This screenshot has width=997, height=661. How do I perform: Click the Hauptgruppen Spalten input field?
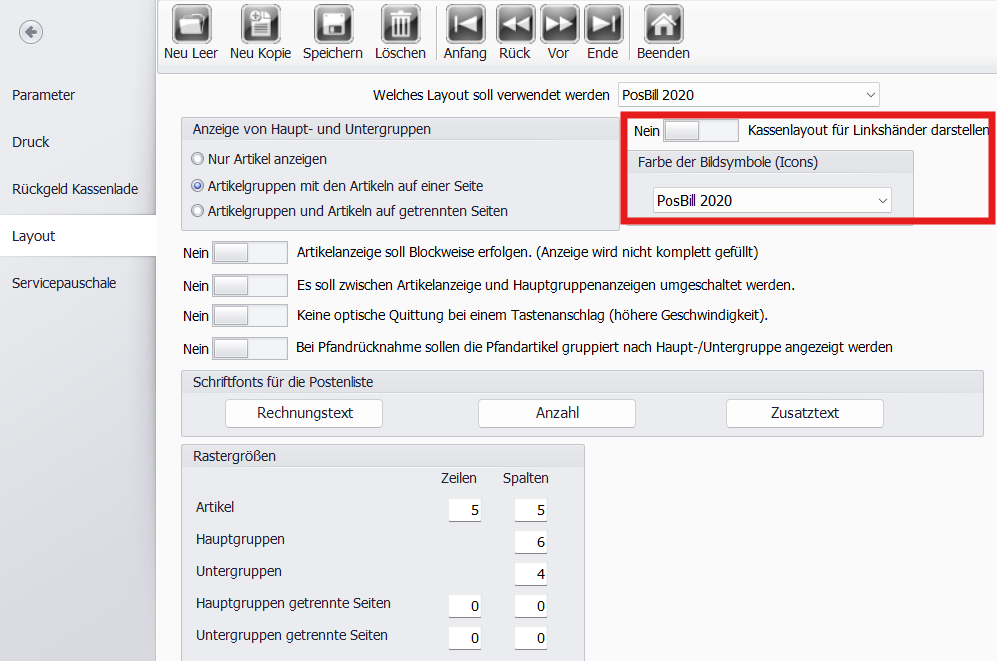pyautogui.click(x=530, y=542)
